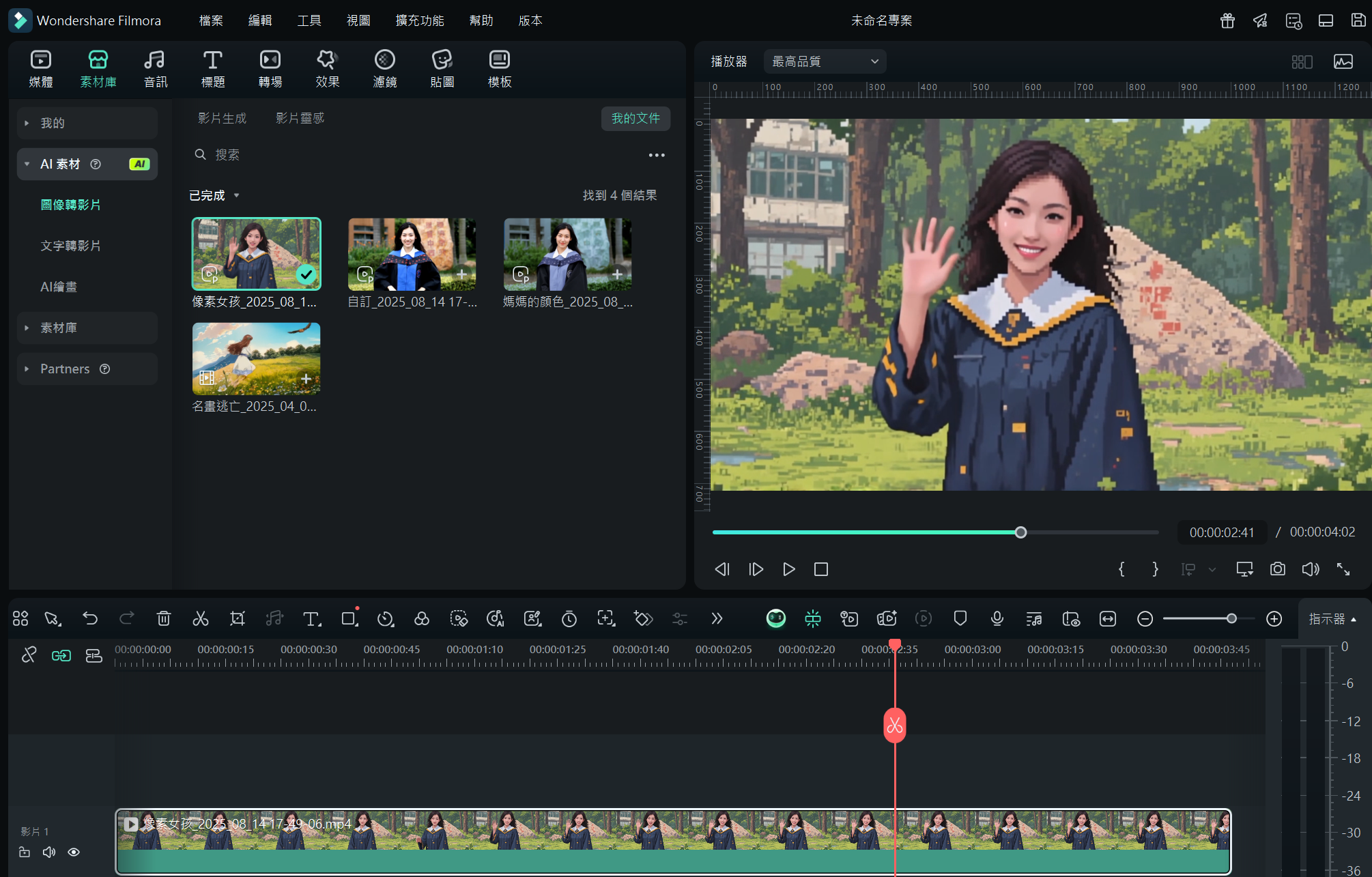The image size is (1372, 877).
Task: Open the 已完成 filter dropdown
Action: pos(214,196)
